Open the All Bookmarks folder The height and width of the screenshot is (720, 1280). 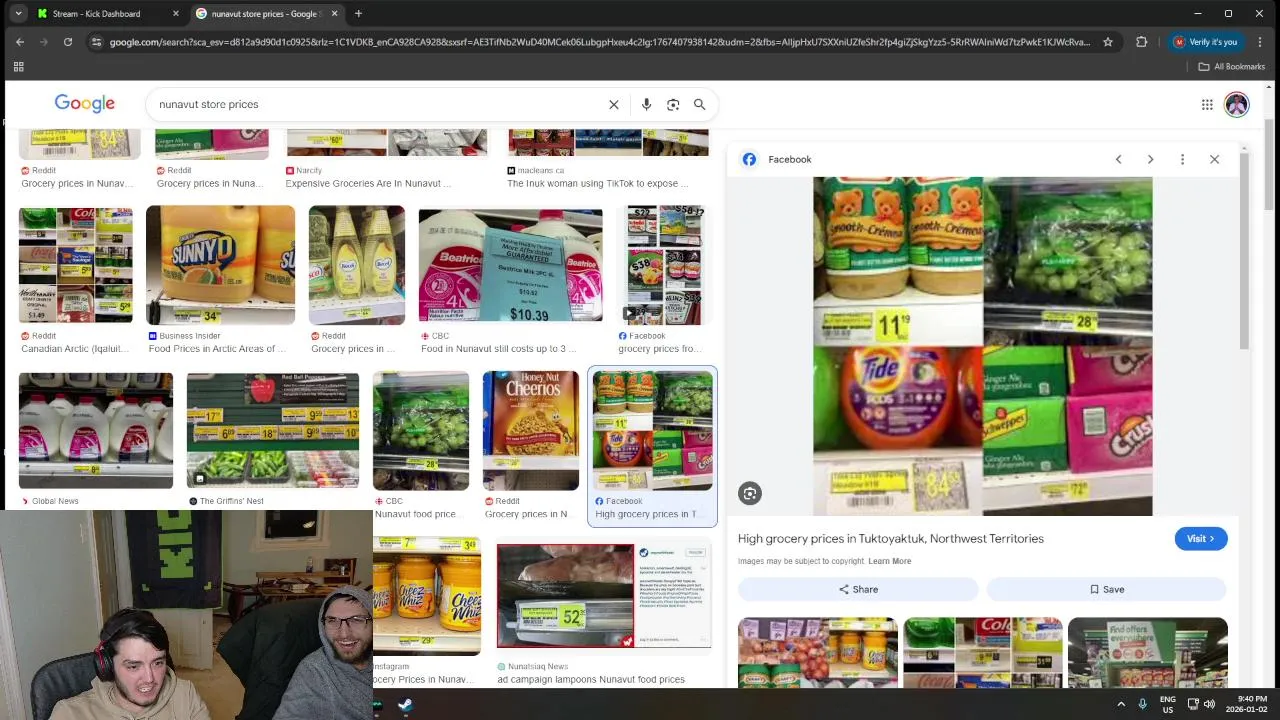click(x=1232, y=67)
